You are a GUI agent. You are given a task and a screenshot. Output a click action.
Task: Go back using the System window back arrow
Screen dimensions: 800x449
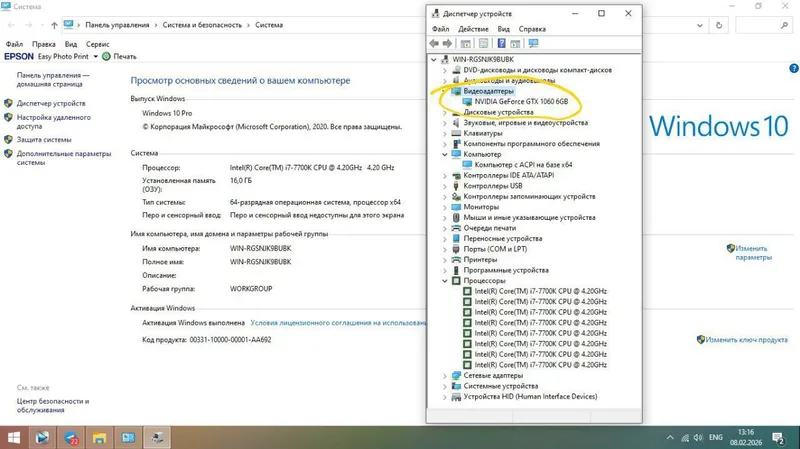[x=11, y=25]
